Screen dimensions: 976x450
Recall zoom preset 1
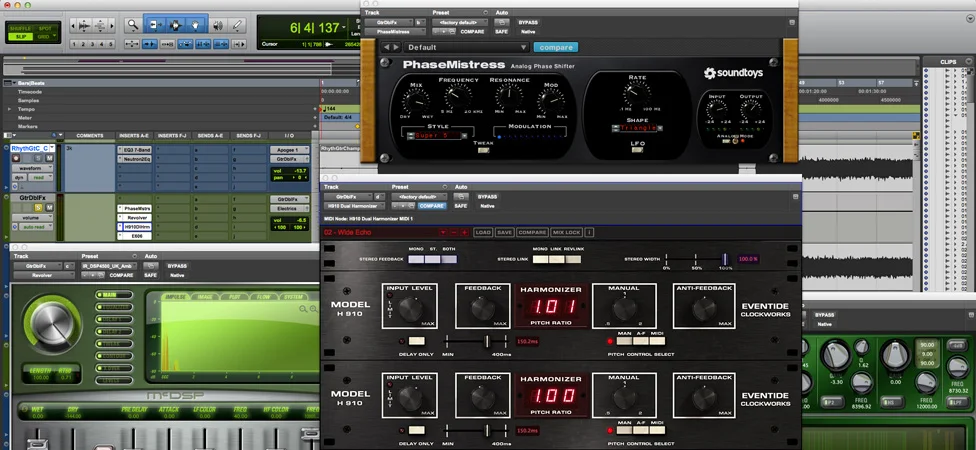click(x=74, y=44)
